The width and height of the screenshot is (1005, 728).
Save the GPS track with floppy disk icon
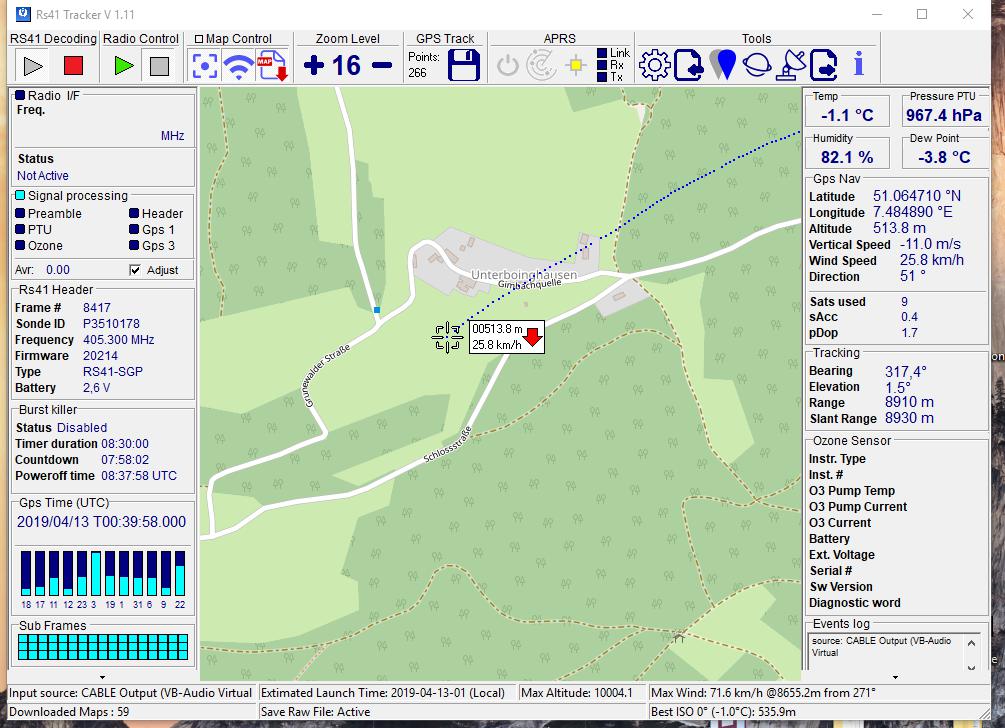pyautogui.click(x=463, y=66)
